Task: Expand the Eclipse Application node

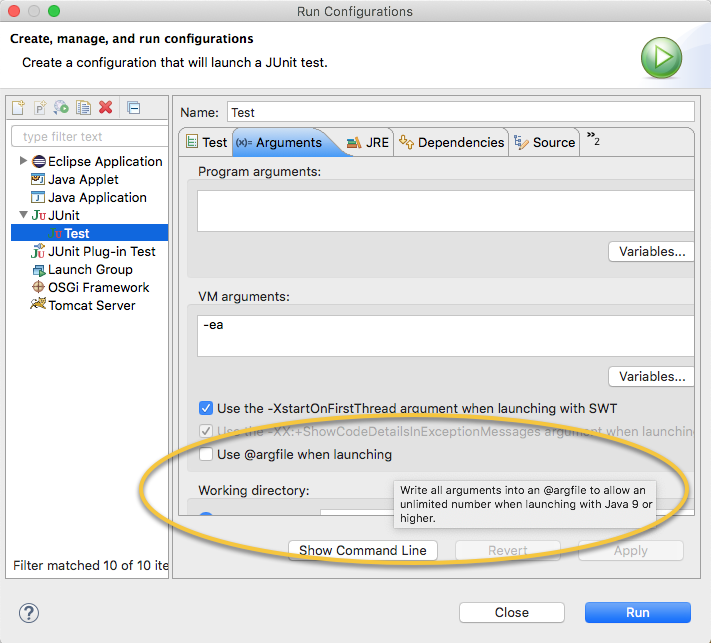Action: [23, 161]
